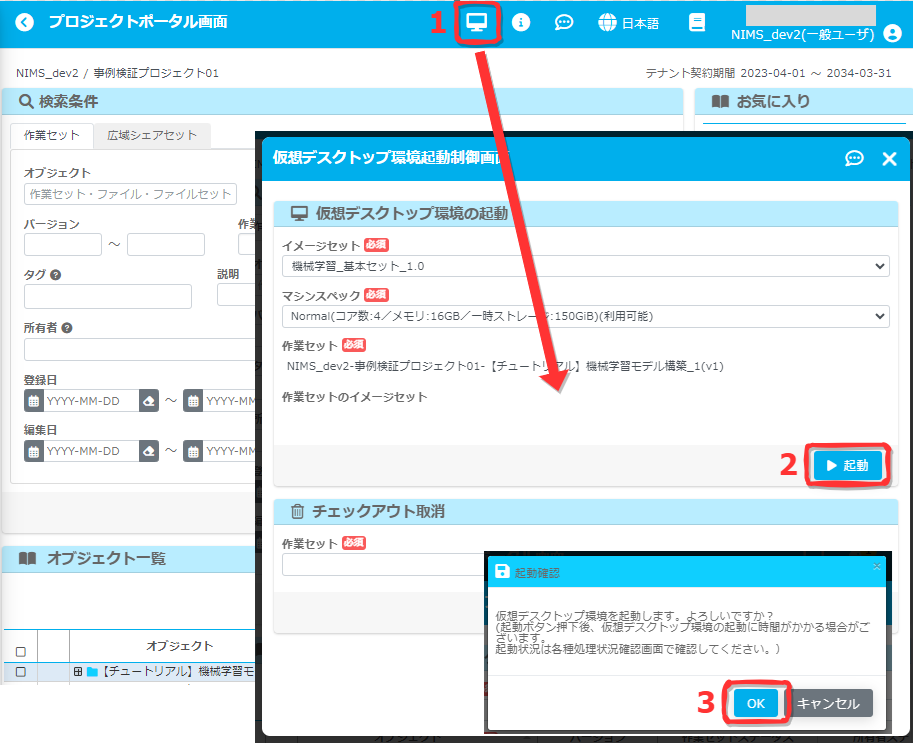Open the イメージセット dropdown
This screenshot has height=743, width=913.
(585, 266)
